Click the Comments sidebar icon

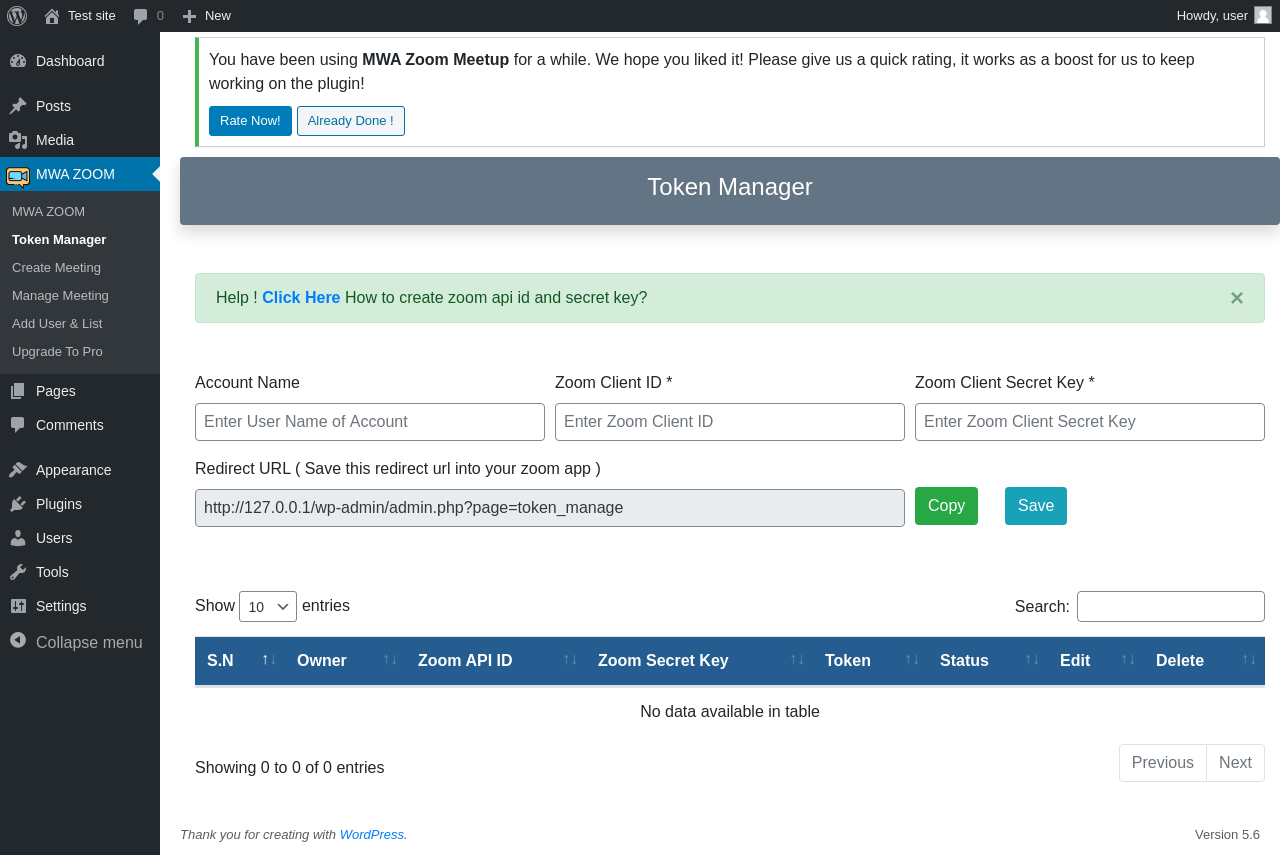(x=18, y=425)
